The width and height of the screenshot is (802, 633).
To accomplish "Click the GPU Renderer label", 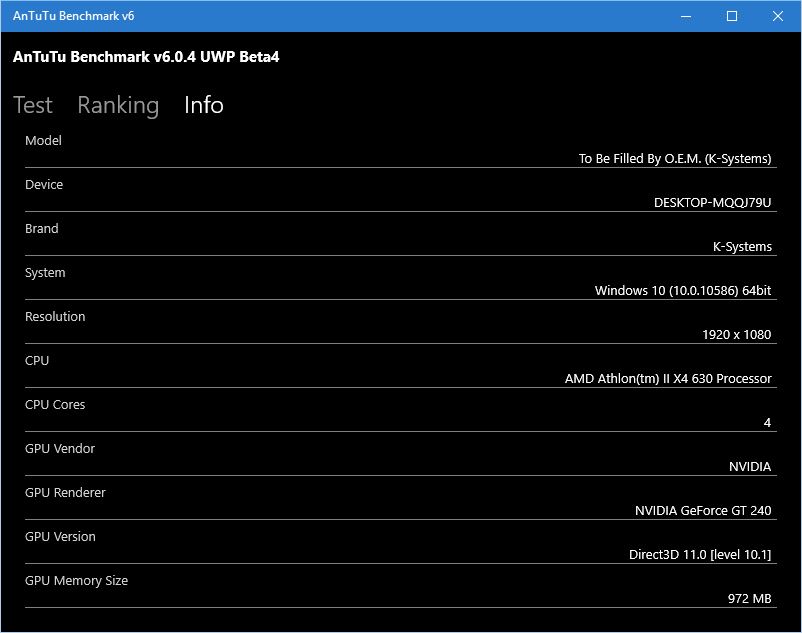I will click(65, 492).
